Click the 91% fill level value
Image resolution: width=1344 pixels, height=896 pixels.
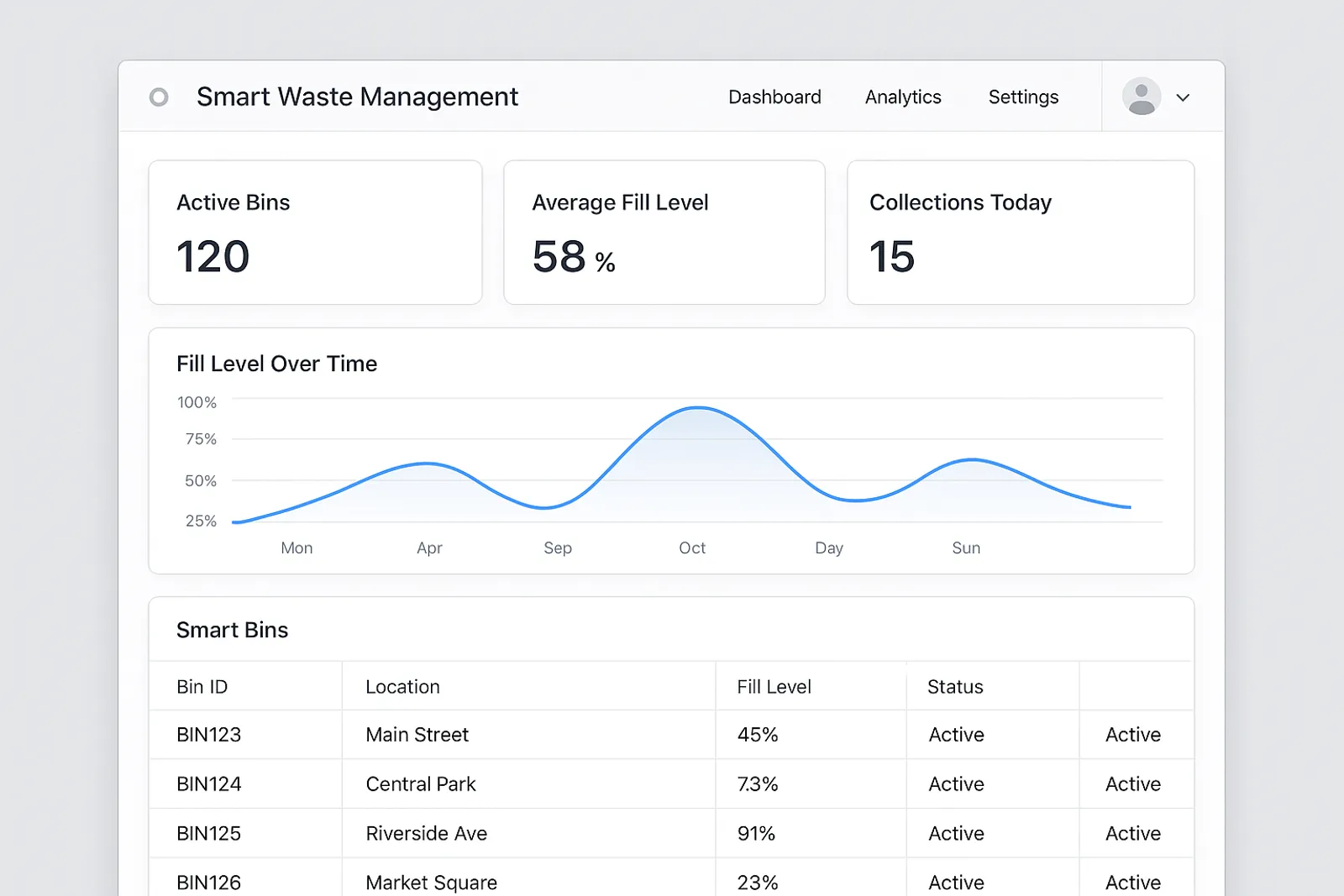coord(755,833)
